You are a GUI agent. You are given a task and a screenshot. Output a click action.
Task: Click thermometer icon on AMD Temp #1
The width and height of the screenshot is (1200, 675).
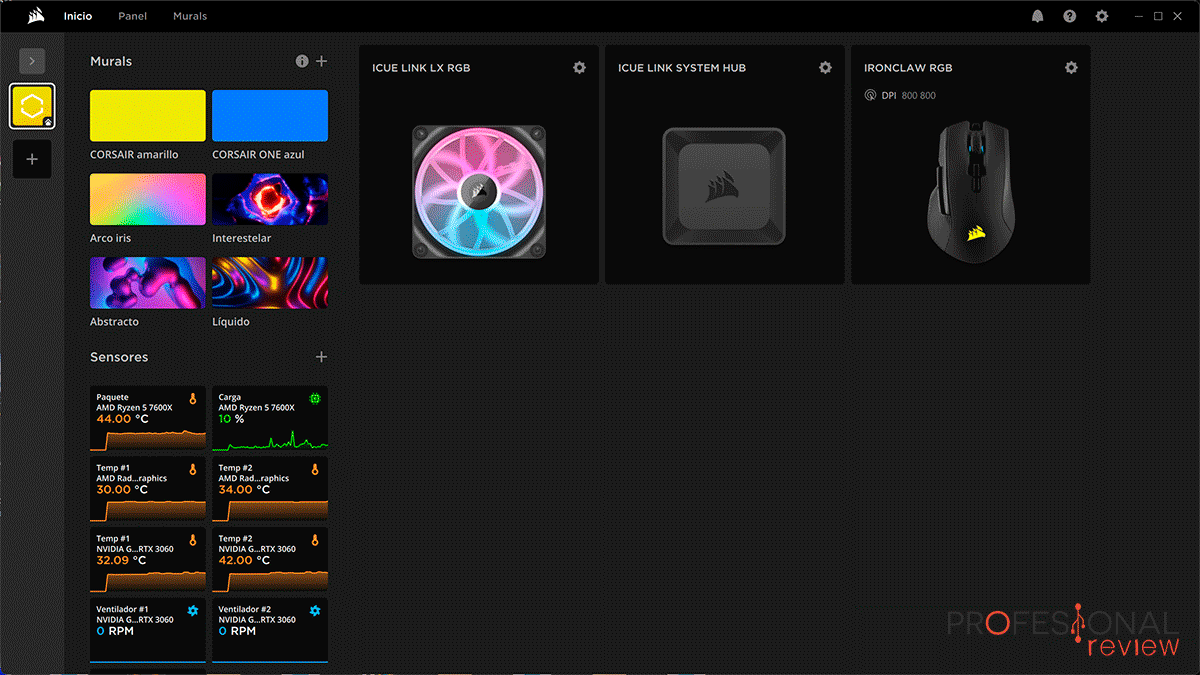point(193,469)
